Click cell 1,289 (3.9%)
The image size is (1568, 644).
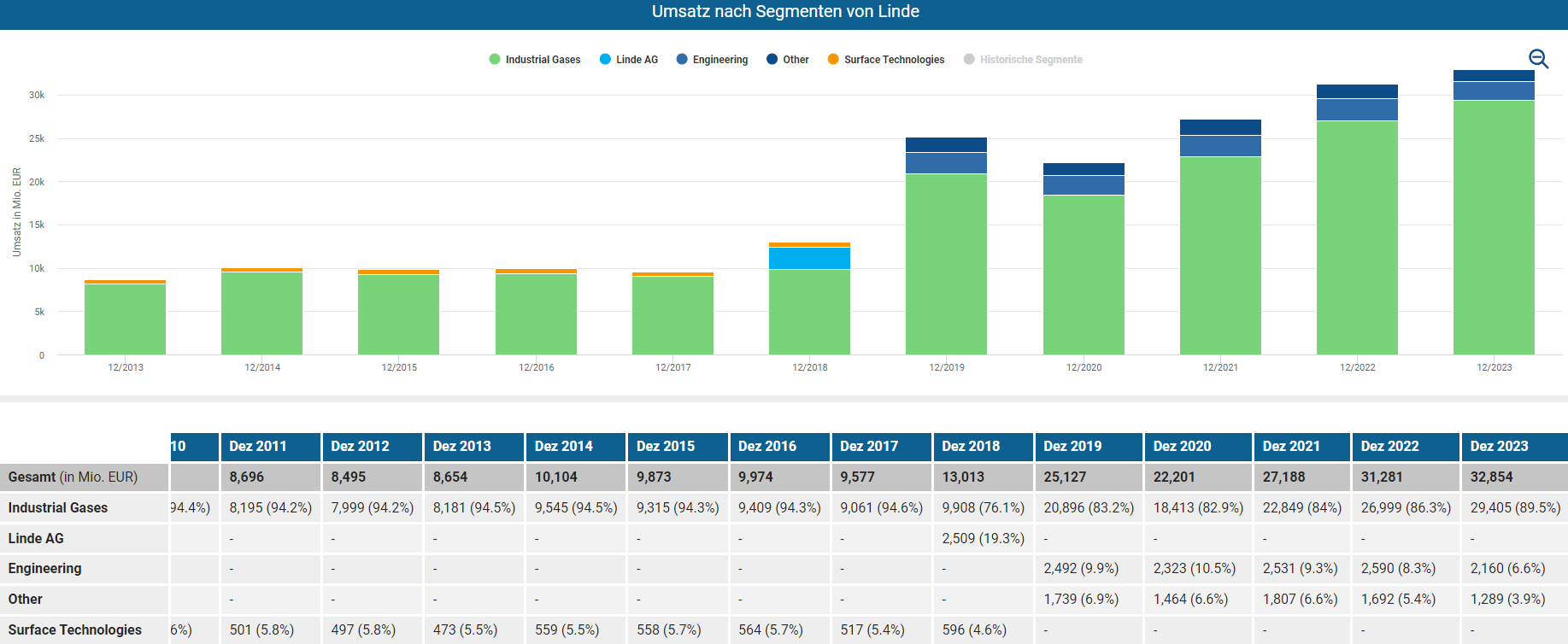(x=1507, y=600)
